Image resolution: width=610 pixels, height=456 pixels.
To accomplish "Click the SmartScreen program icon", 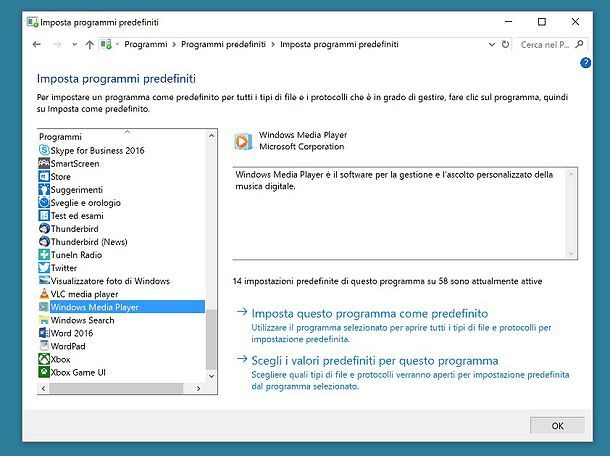I will pos(44,163).
